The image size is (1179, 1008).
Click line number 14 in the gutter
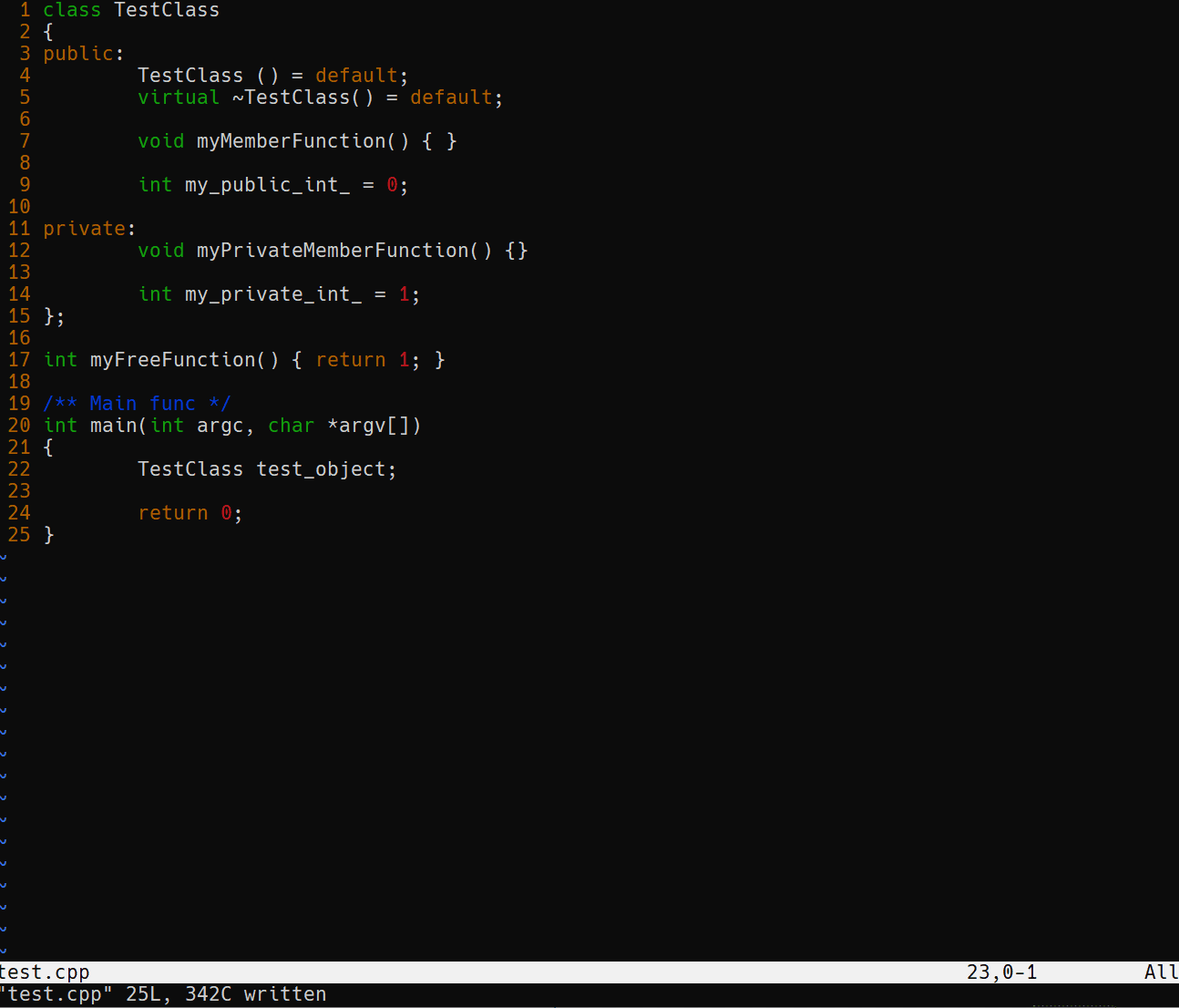pyautogui.click(x=18, y=293)
